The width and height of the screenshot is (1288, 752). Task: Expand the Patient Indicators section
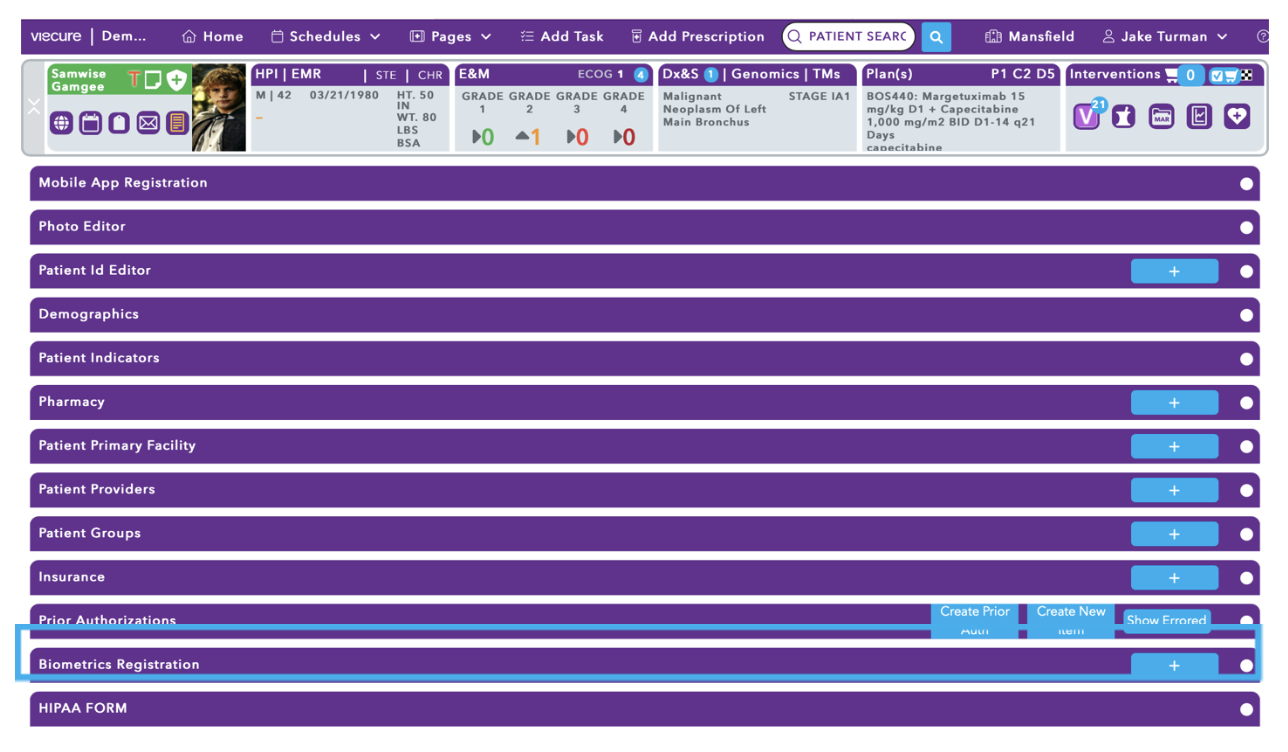(x=644, y=358)
